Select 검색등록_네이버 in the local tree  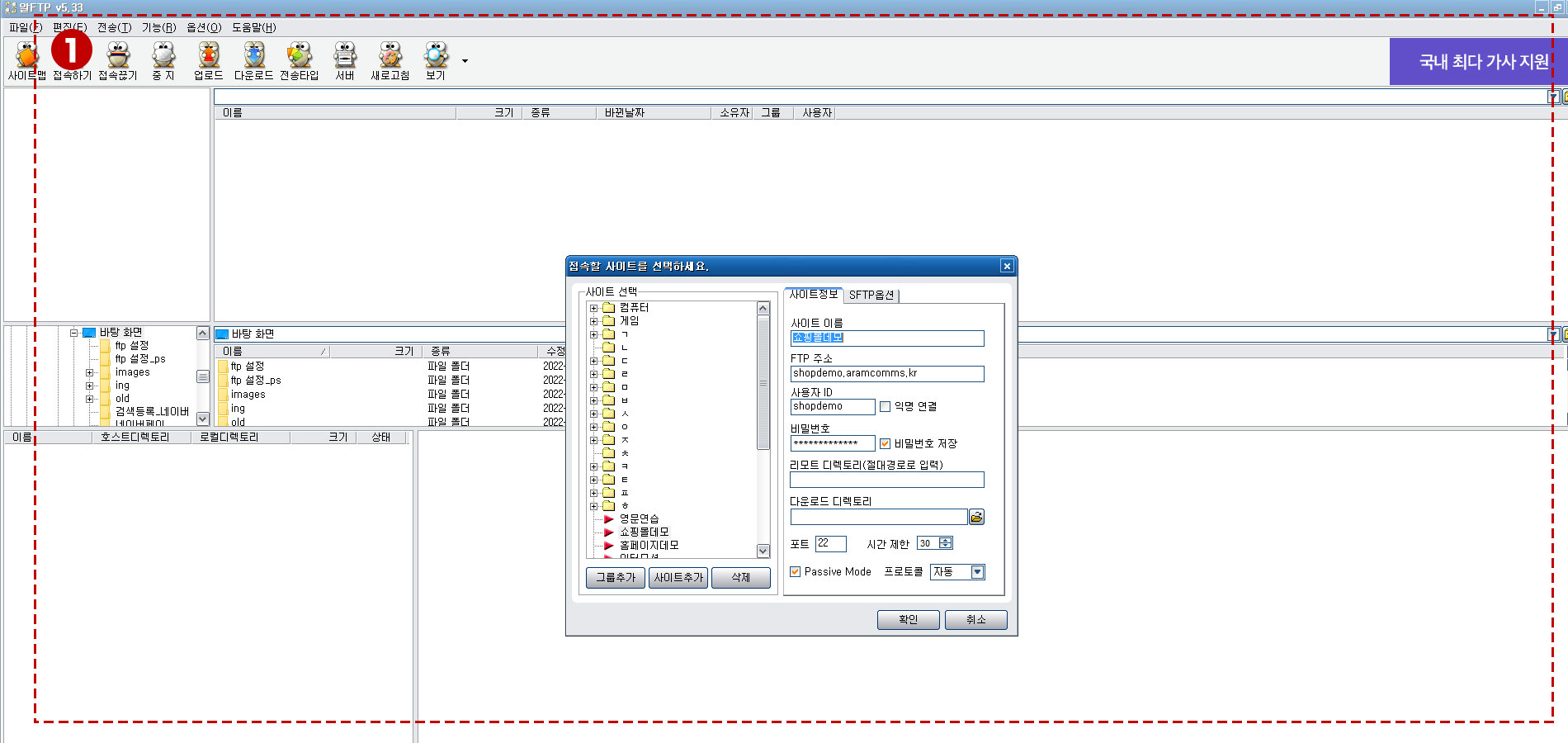tap(152, 412)
